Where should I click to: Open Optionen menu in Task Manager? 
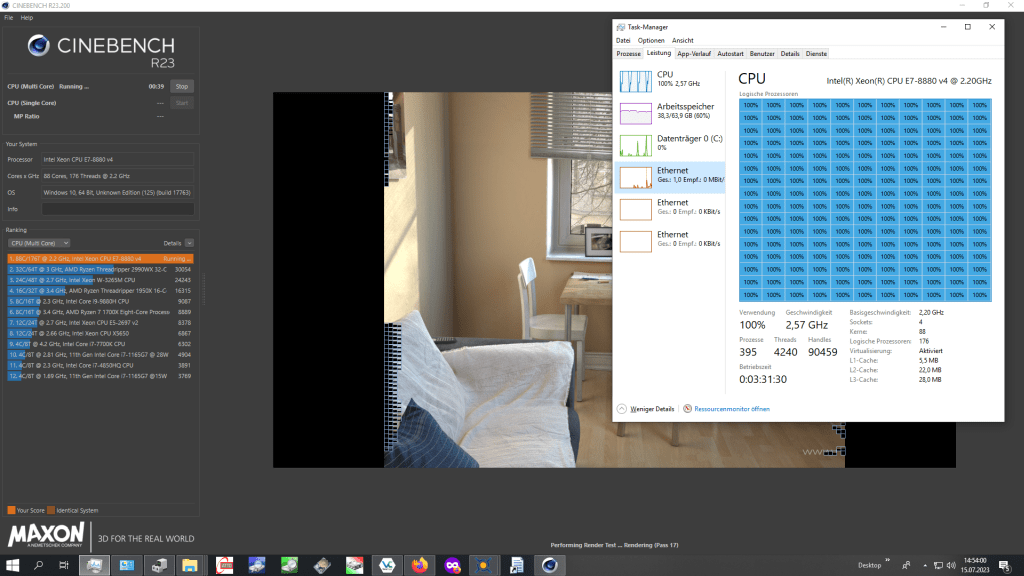click(x=651, y=40)
